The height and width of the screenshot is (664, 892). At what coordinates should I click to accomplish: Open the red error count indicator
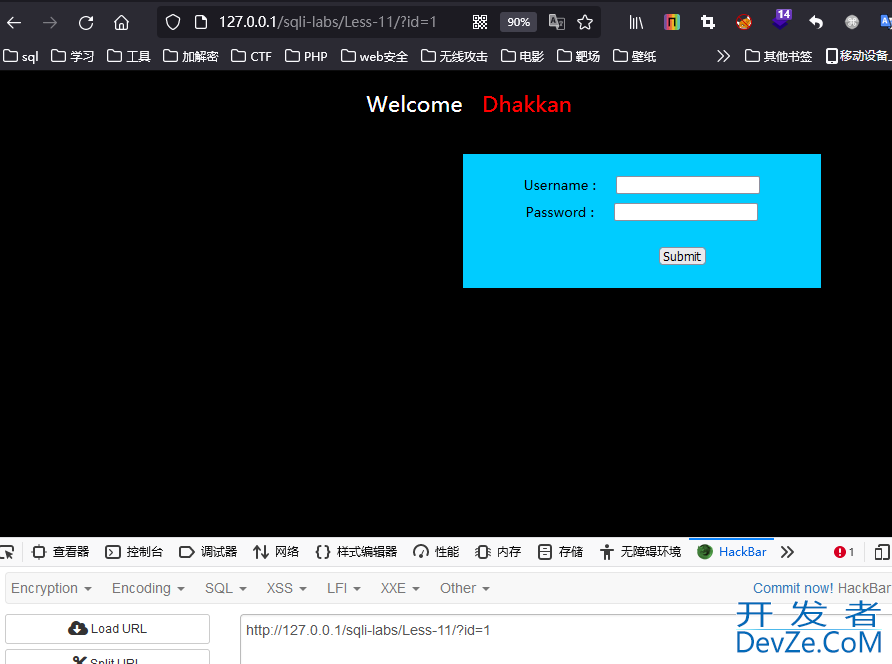click(x=844, y=552)
